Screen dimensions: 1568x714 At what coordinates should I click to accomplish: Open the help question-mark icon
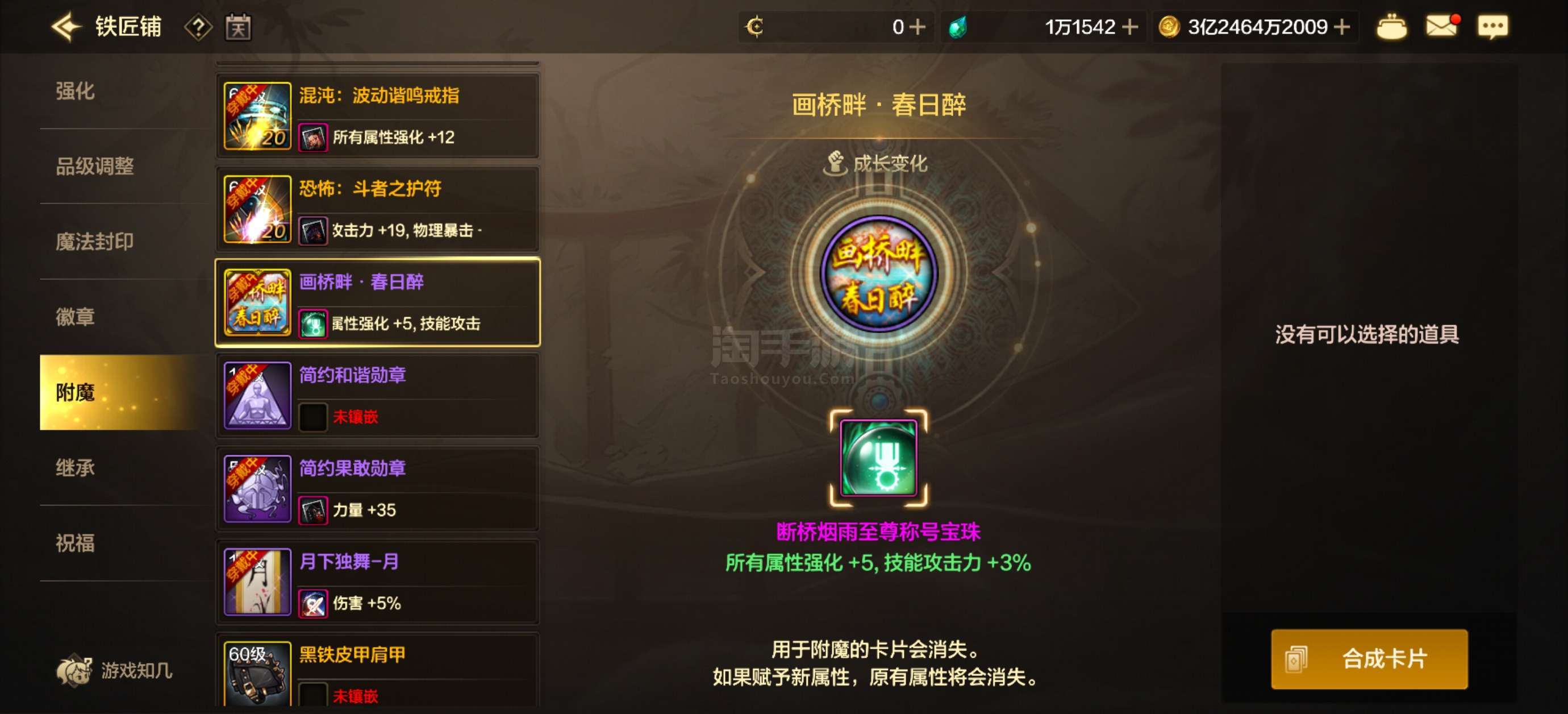point(198,27)
